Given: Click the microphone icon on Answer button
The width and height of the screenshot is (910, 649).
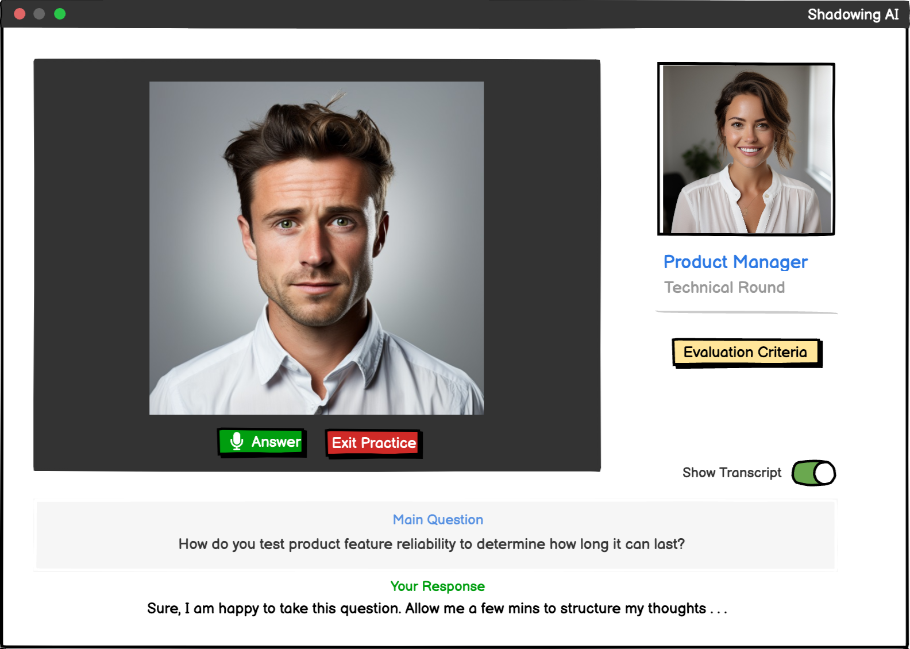Looking at the screenshot, I should pyautogui.click(x=237, y=441).
